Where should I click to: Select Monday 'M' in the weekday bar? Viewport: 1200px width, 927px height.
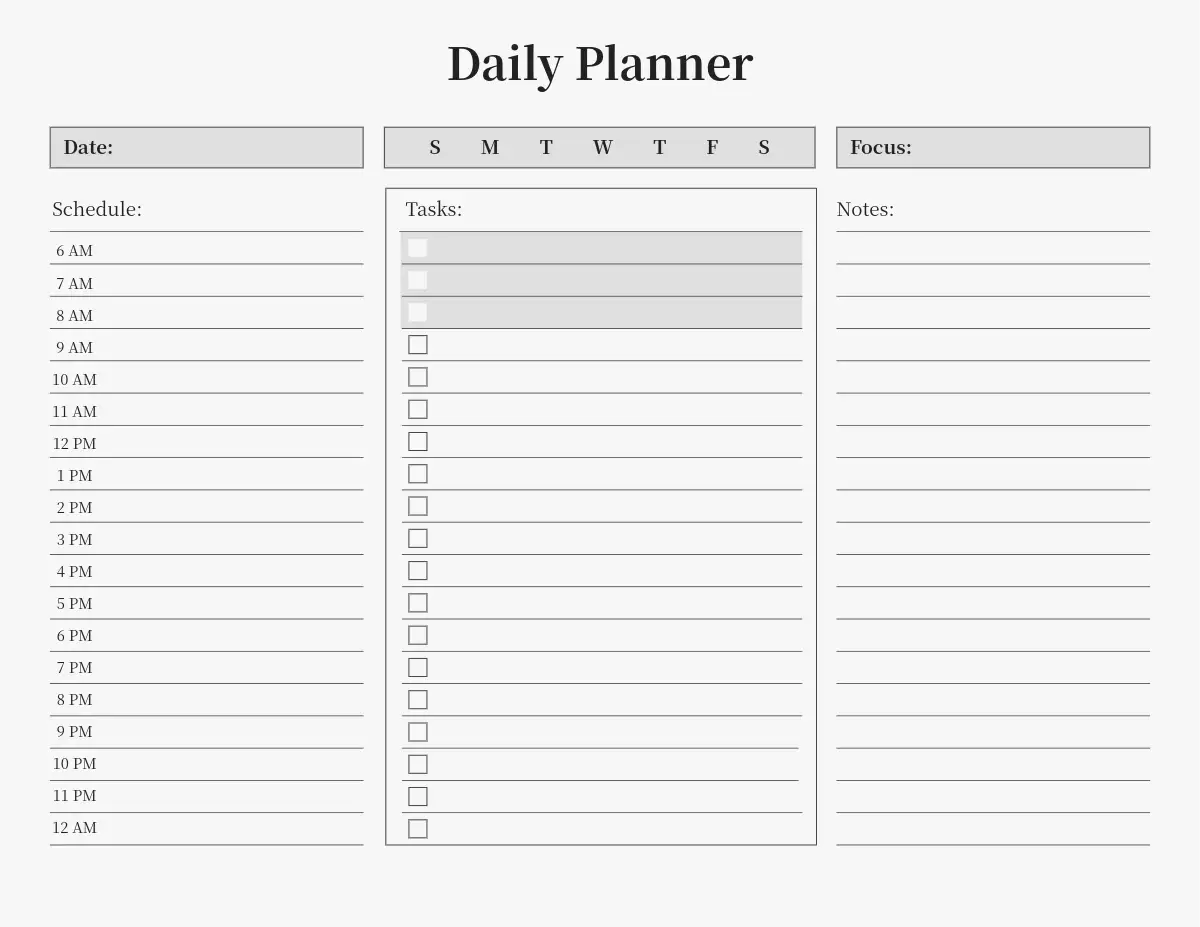click(490, 147)
